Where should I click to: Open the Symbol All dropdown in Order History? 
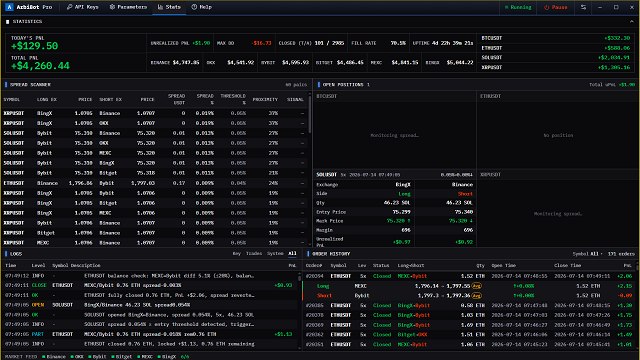(x=587, y=253)
